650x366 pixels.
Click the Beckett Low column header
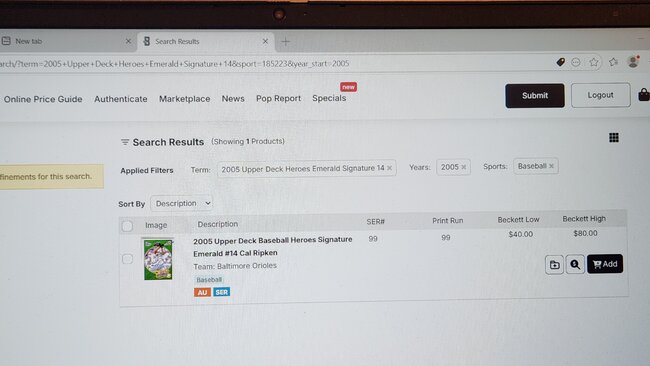pos(519,220)
